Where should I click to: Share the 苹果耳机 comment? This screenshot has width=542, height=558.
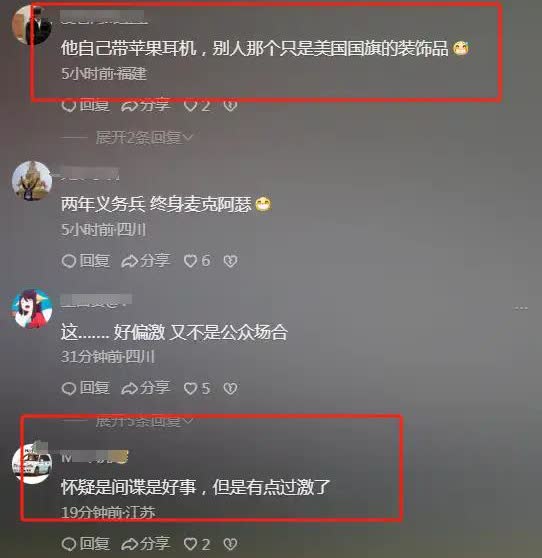(x=146, y=105)
